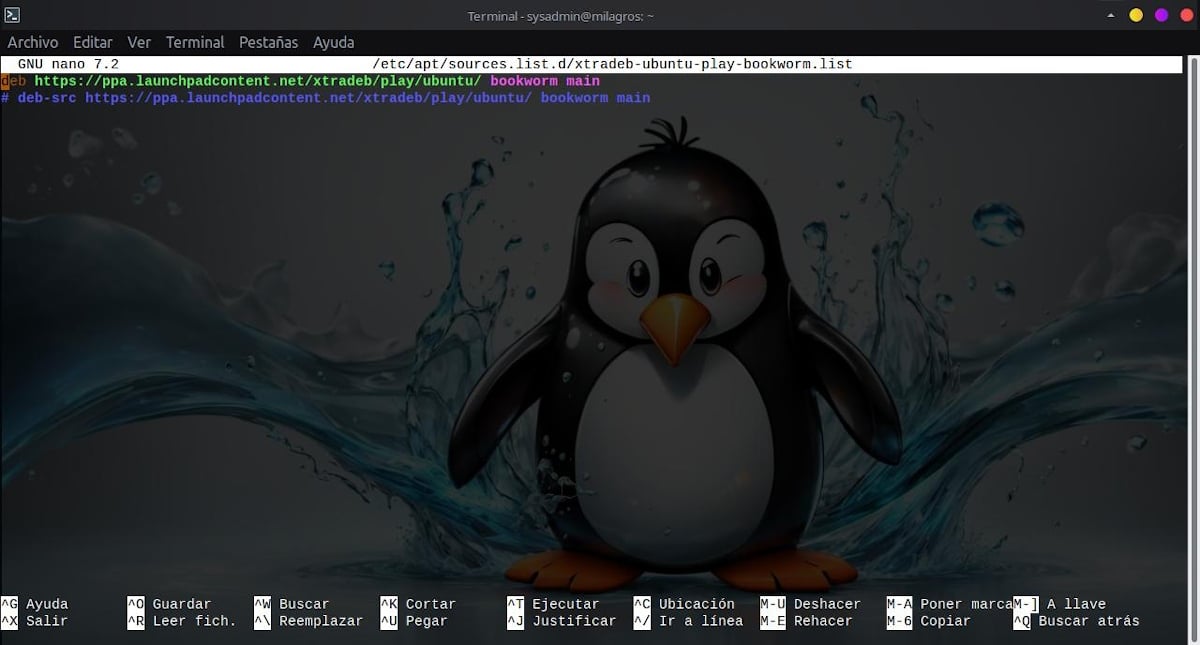Viewport: 1200px width, 645px height.
Task: Click the Terminal application icon in the titlebar
Action: coord(14,14)
